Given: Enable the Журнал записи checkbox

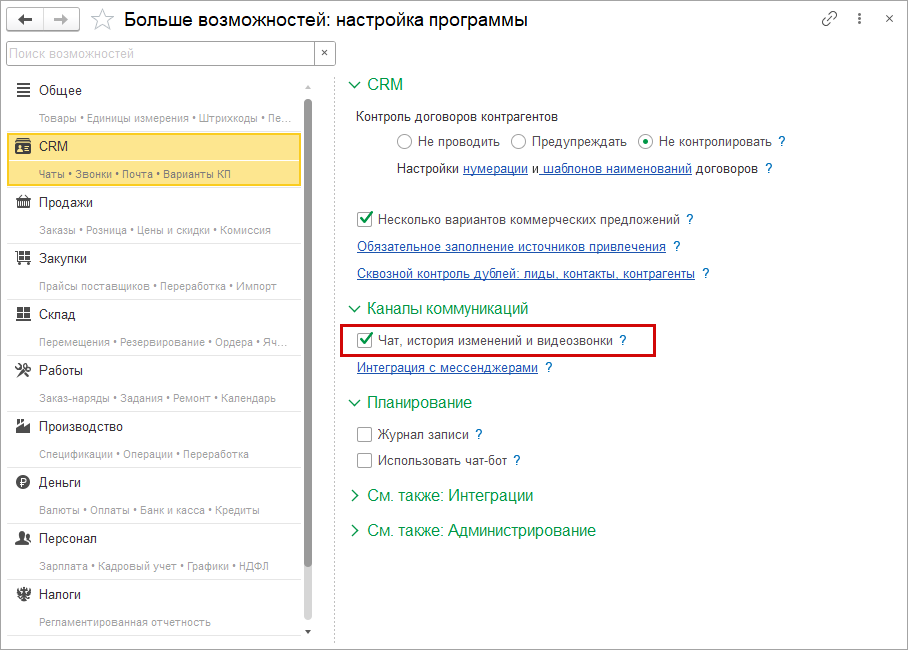Looking at the screenshot, I should [365, 434].
